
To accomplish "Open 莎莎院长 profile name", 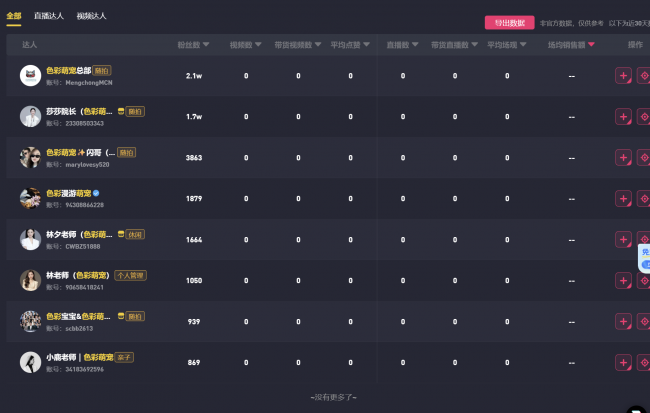I will click(x=79, y=111).
